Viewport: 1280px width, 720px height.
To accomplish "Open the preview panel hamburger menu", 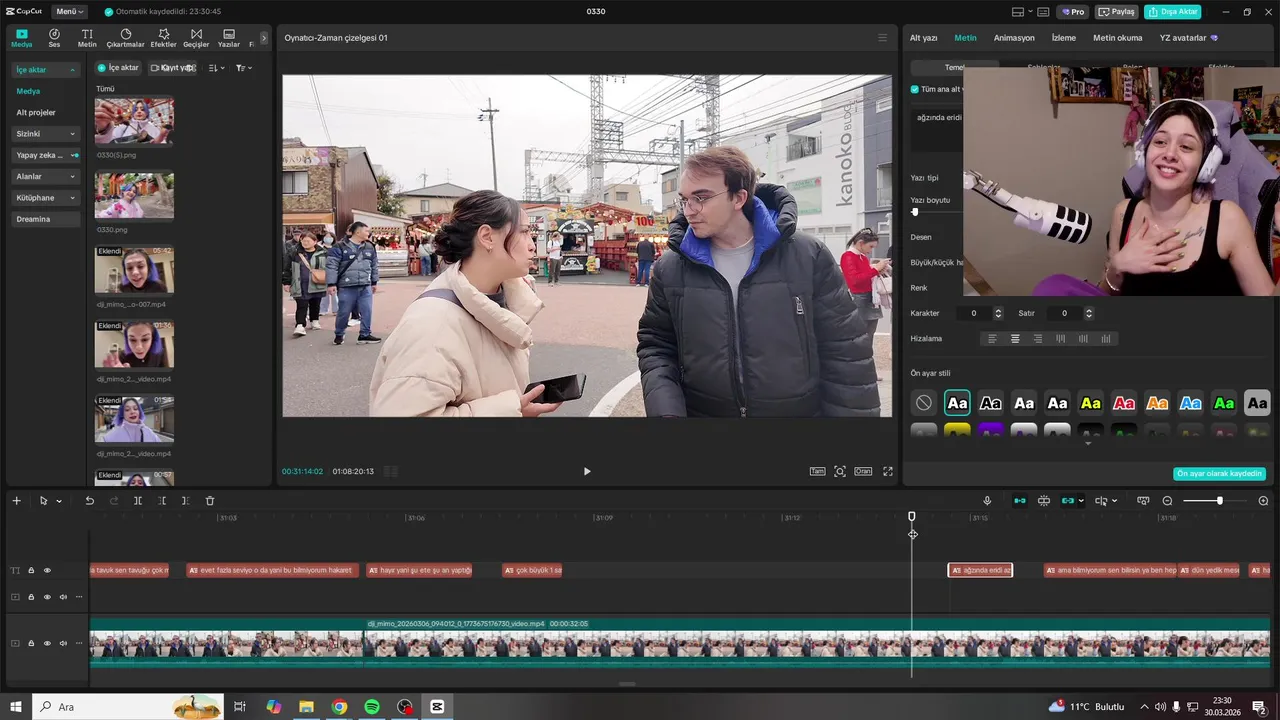I will (882, 38).
